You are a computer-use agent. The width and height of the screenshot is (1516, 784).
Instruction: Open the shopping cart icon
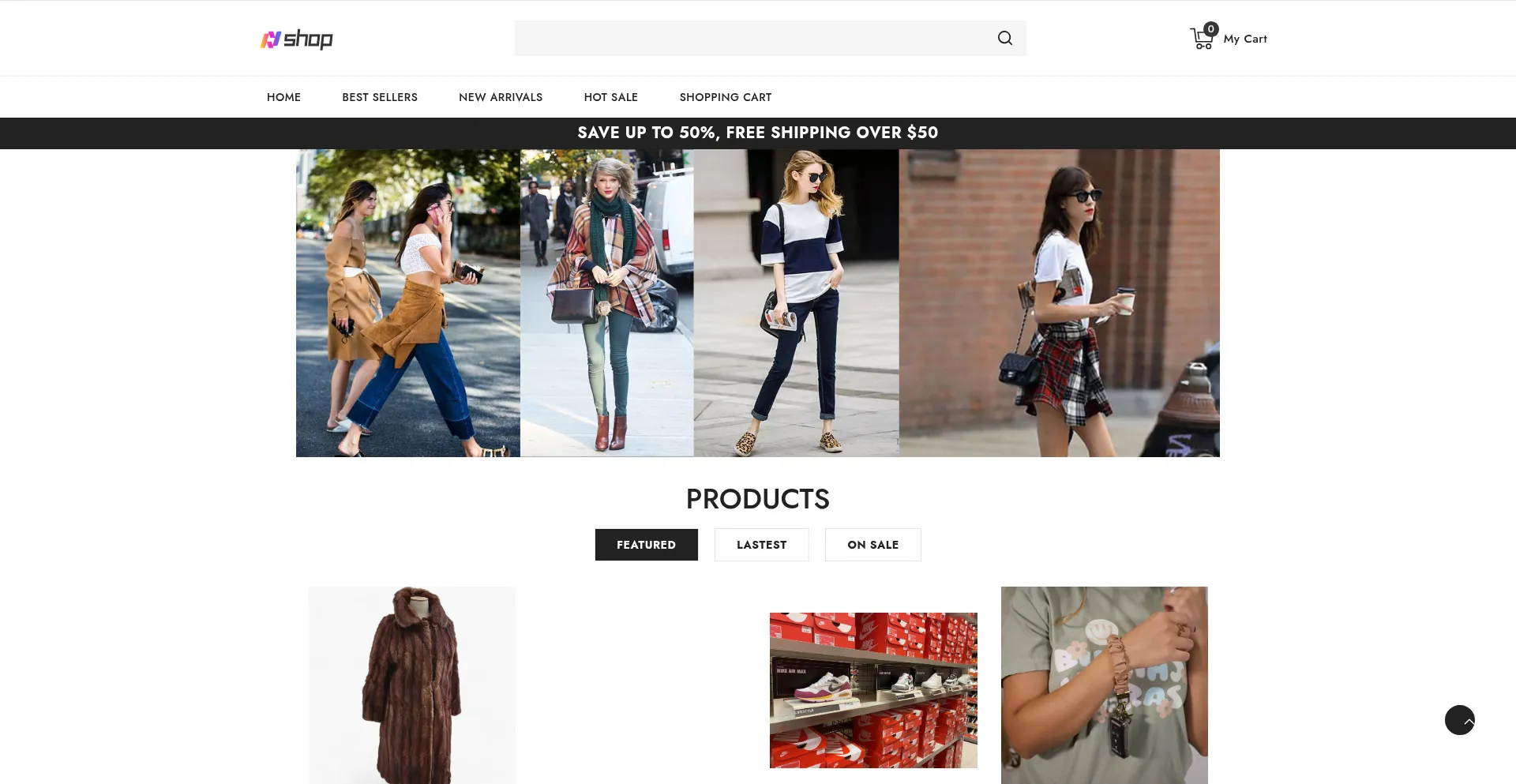tap(1200, 39)
